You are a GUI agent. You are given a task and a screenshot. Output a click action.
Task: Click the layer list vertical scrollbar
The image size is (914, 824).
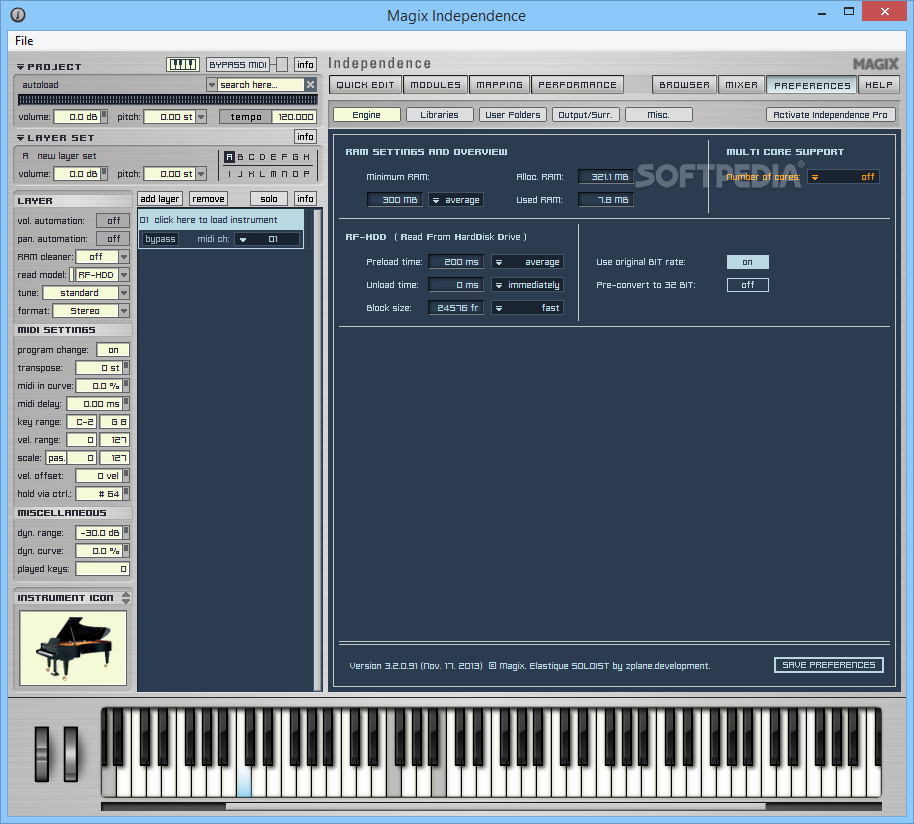tap(318, 450)
